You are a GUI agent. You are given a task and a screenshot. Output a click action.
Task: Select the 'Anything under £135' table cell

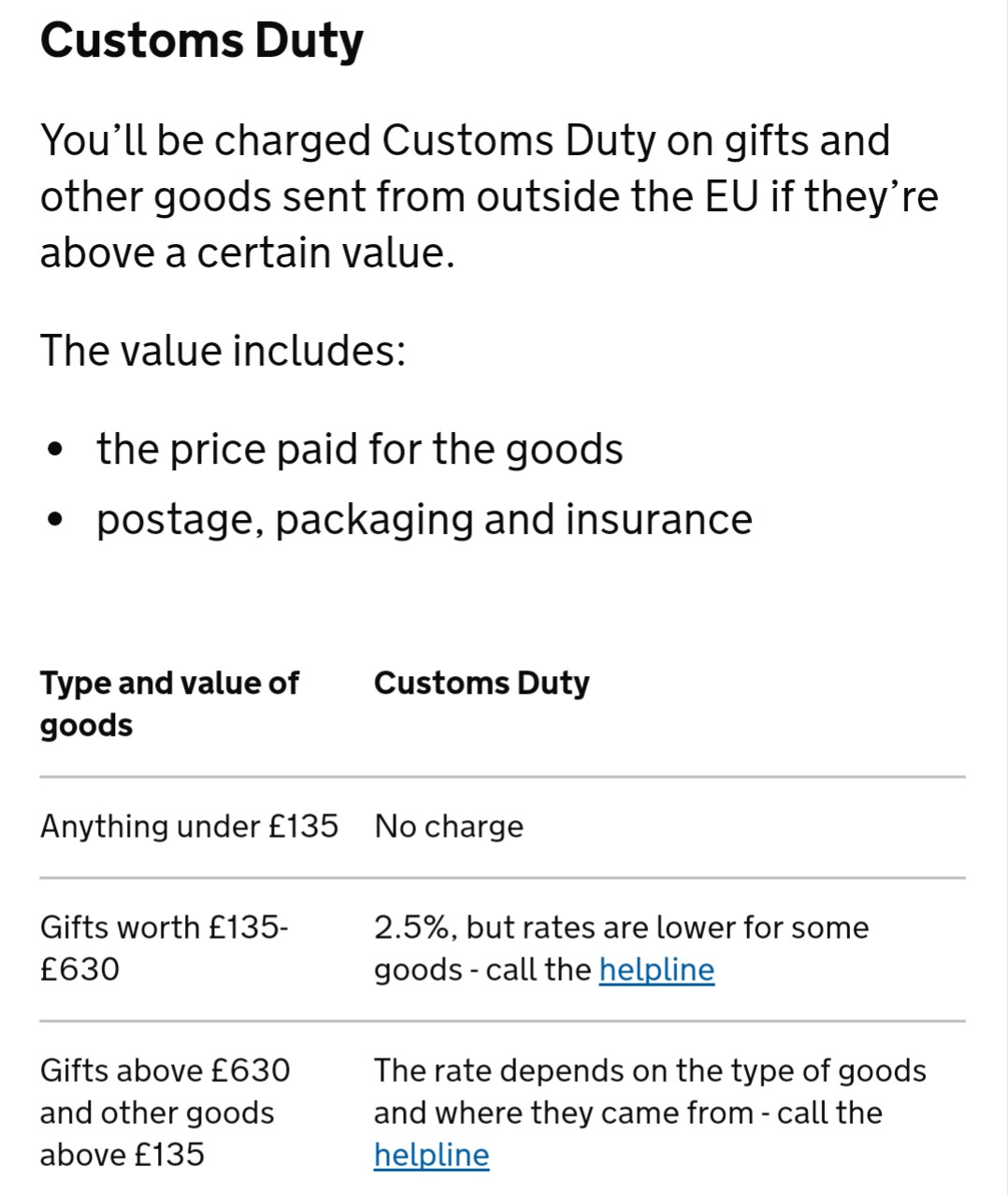click(189, 827)
